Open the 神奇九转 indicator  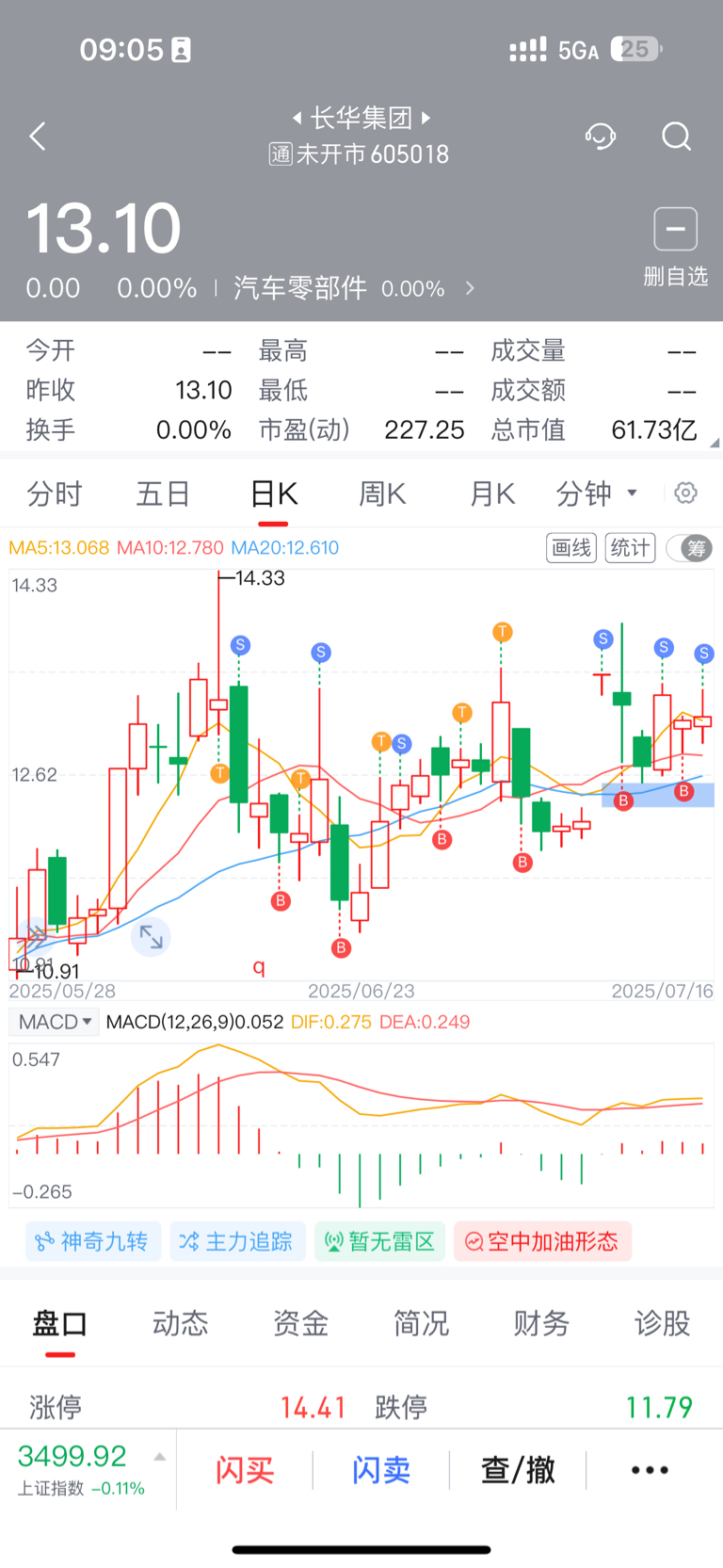tap(92, 1242)
